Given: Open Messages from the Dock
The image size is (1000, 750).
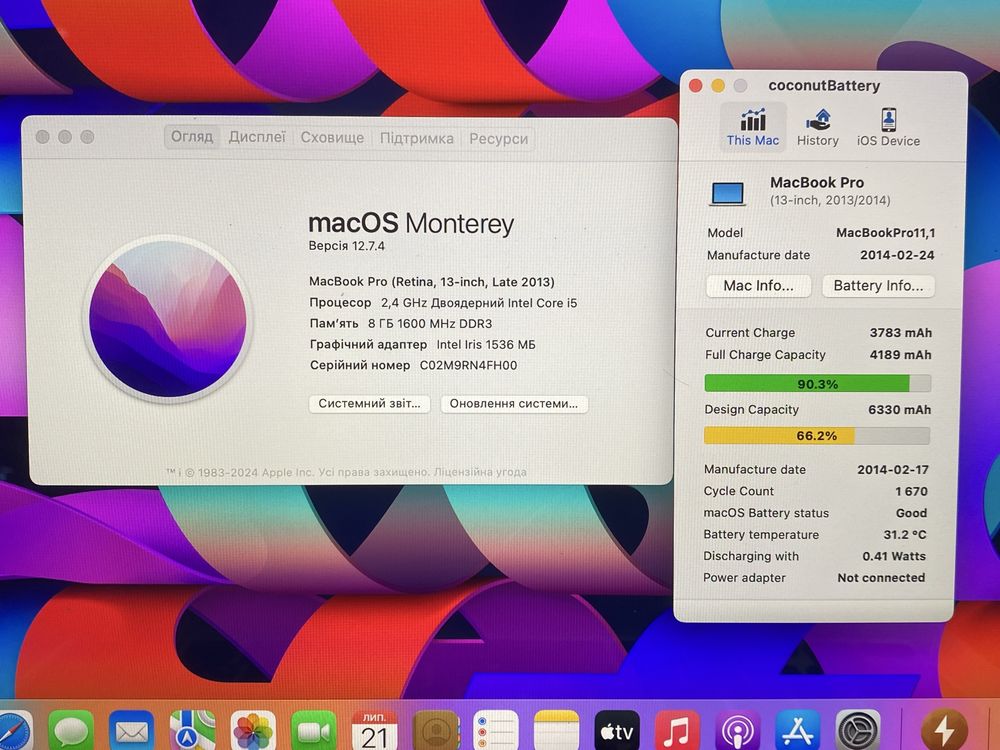Looking at the screenshot, I should 71,731.
